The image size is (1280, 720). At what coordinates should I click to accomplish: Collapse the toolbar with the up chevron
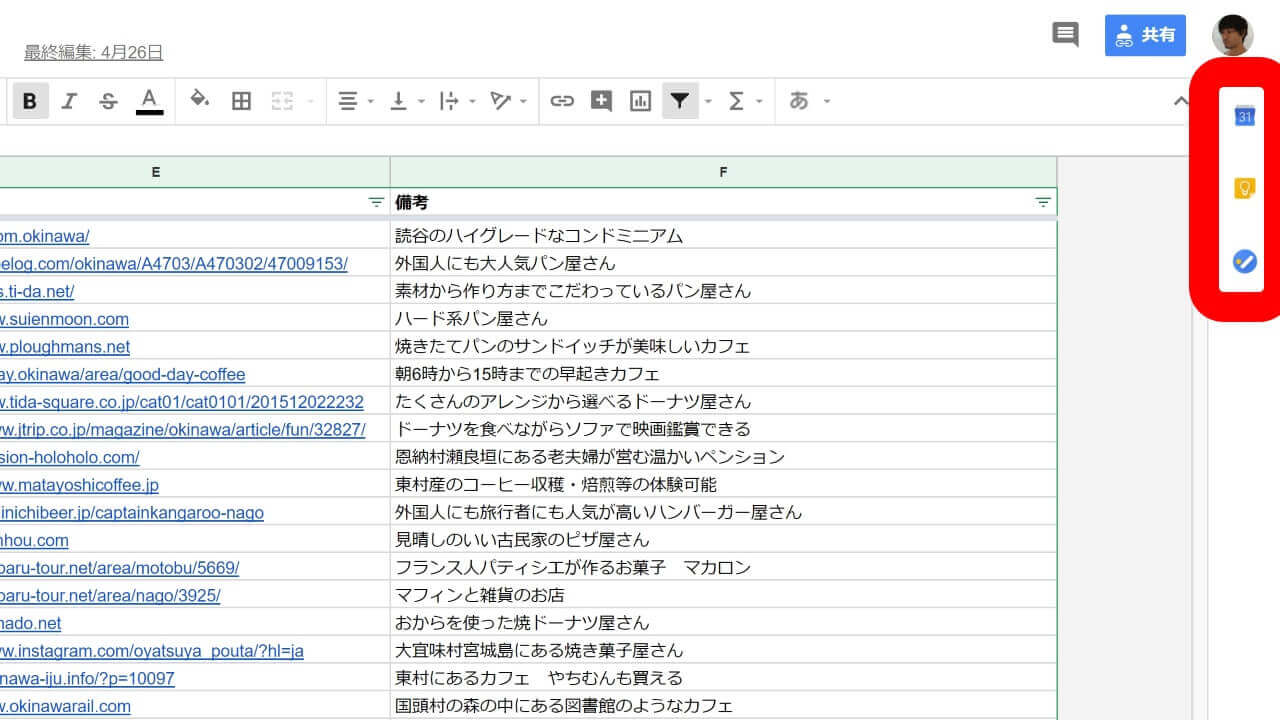pos(1180,101)
